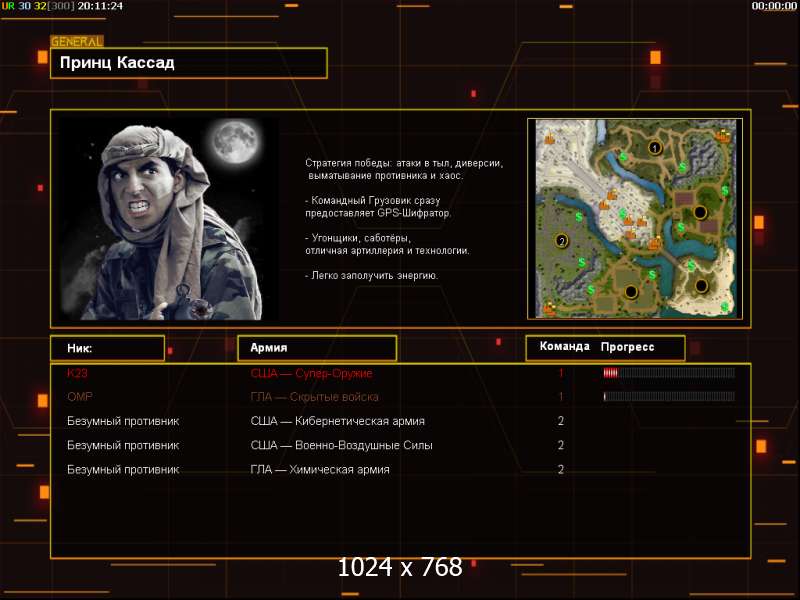Click the orange building icon in the map's top-right corner
800x600 pixels.
723,135
